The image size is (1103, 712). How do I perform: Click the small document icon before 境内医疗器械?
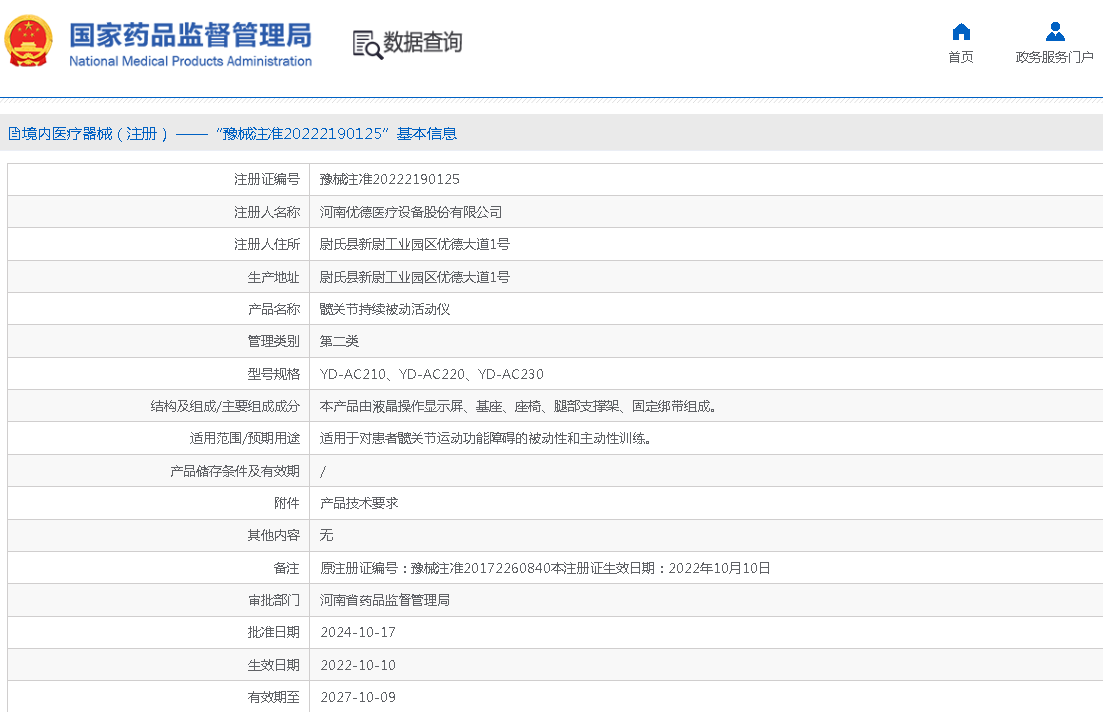click(14, 134)
